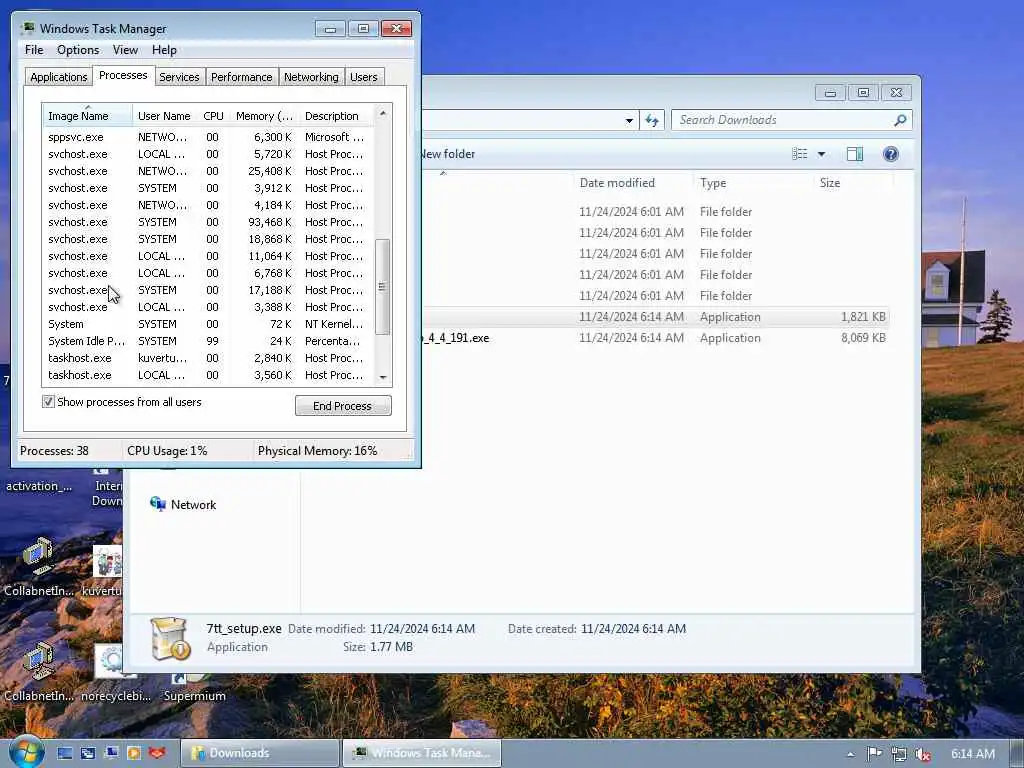1024x768 pixels.
Task: Sort processes by CPU column
Action: pyautogui.click(x=213, y=116)
